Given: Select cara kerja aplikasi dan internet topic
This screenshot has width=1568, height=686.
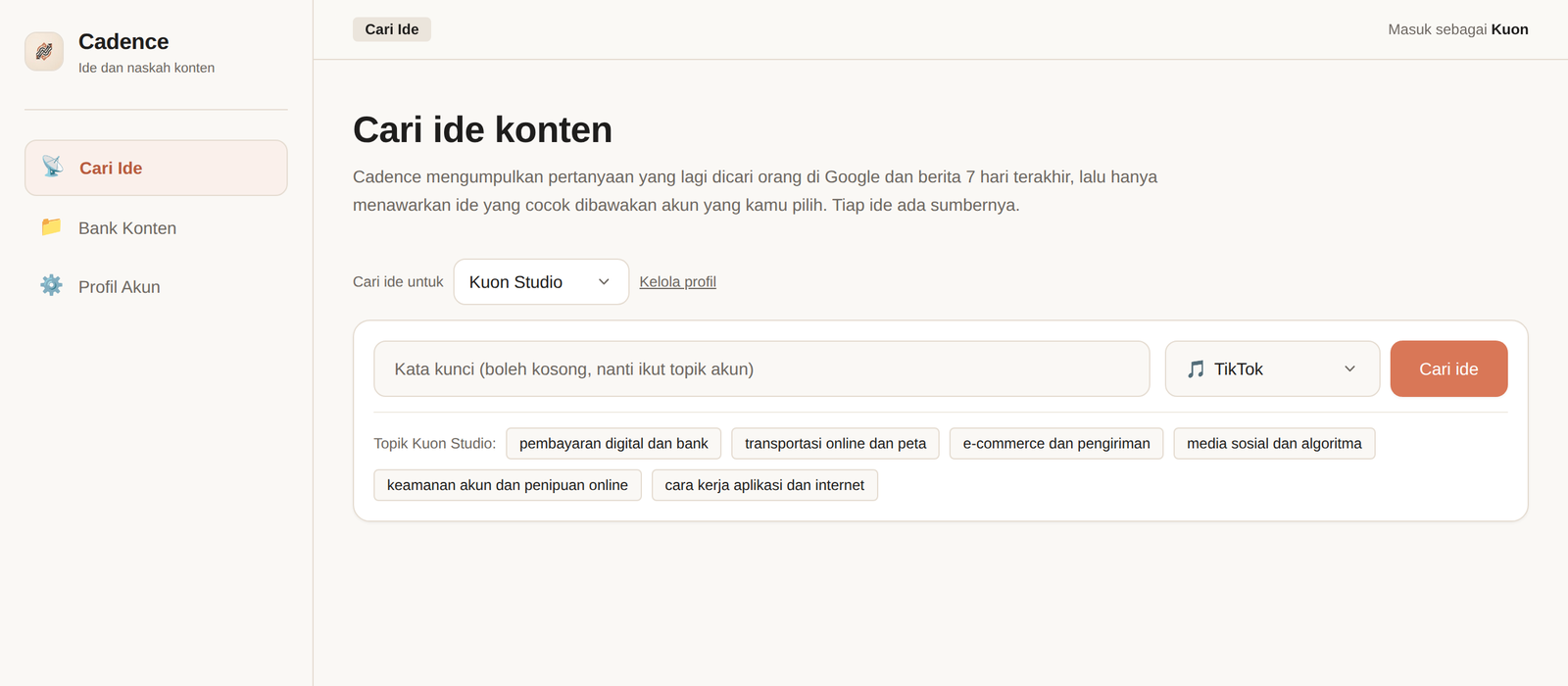Looking at the screenshot, I should (x=764, y=485).
